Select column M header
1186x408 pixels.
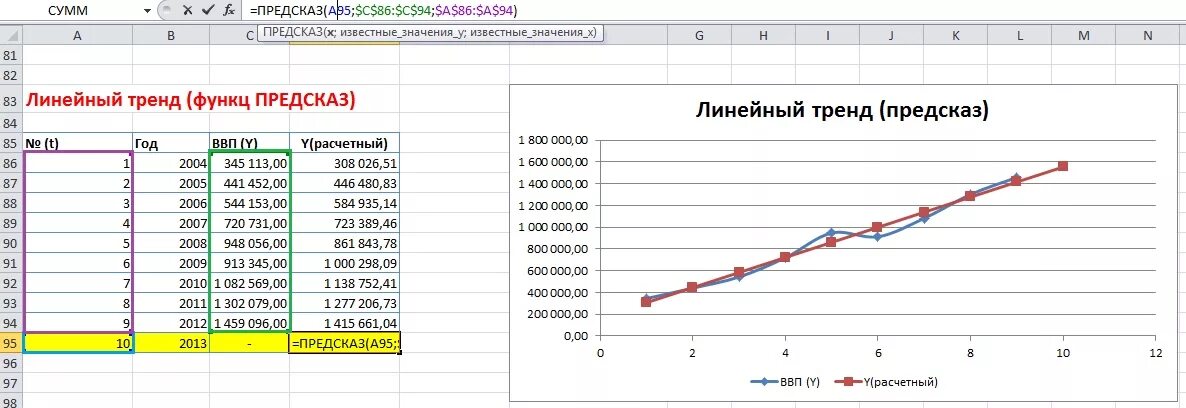coord(1085,36)
